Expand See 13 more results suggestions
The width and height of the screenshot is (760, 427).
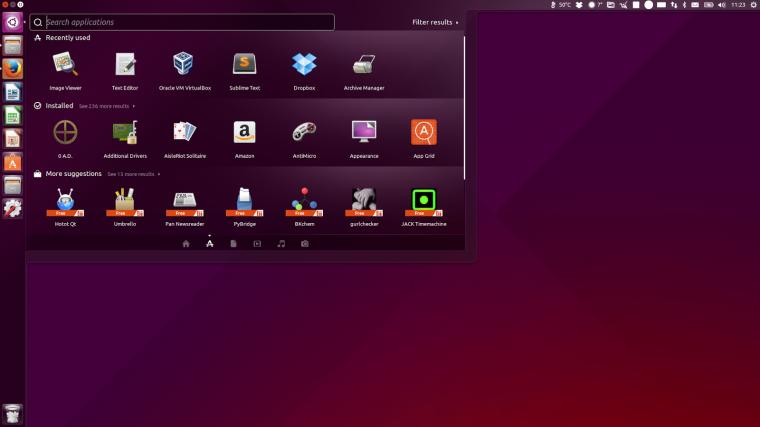[x=133, y=174]
